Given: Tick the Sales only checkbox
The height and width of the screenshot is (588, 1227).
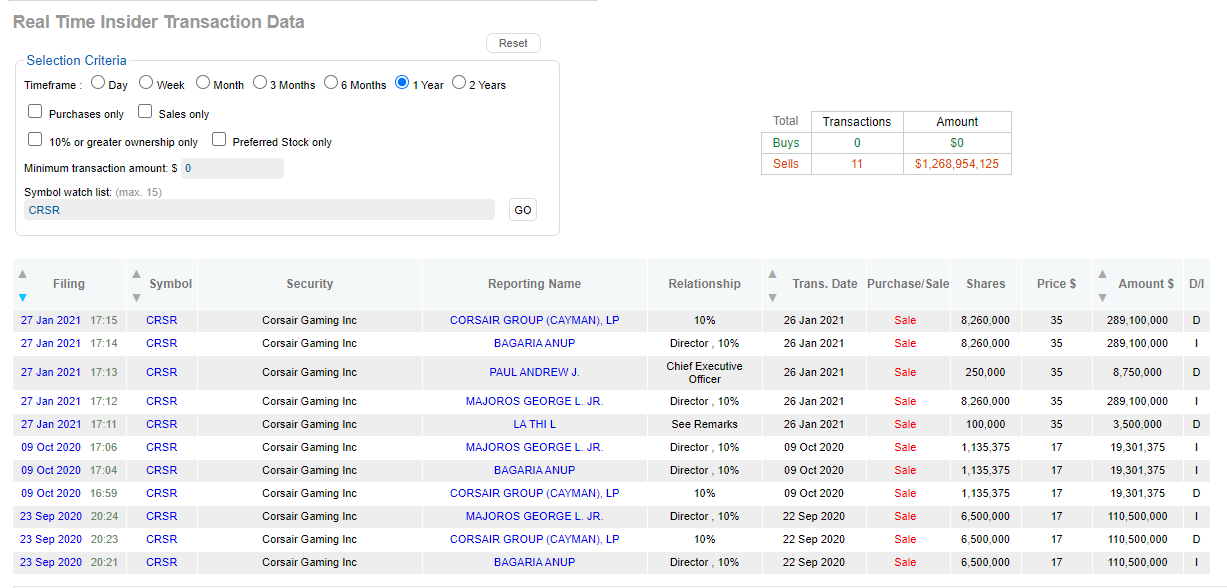Looking at the screenshot, I should click(x=145, y=112).
